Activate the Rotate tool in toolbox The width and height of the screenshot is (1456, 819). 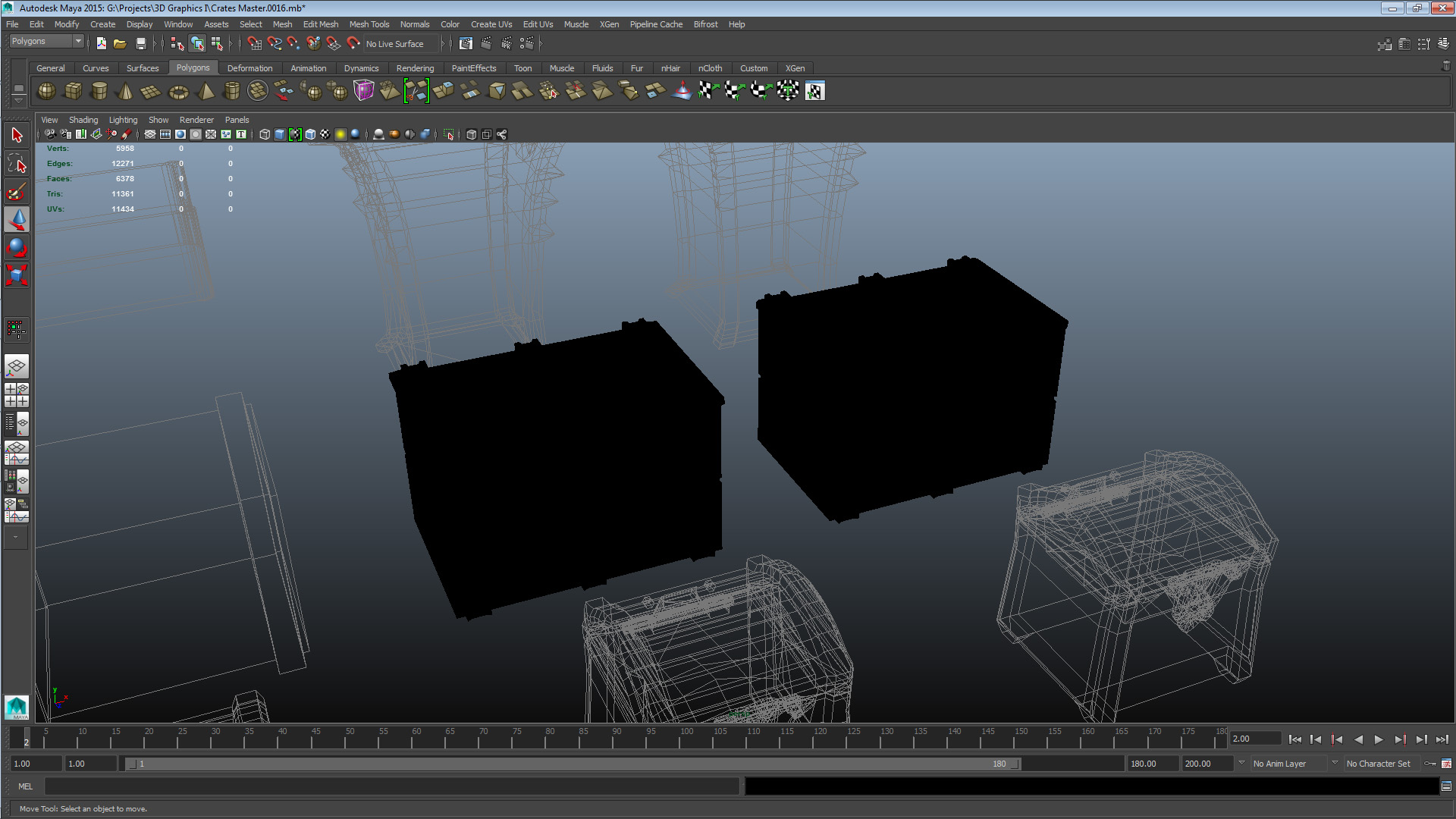(x=17, y=247)
